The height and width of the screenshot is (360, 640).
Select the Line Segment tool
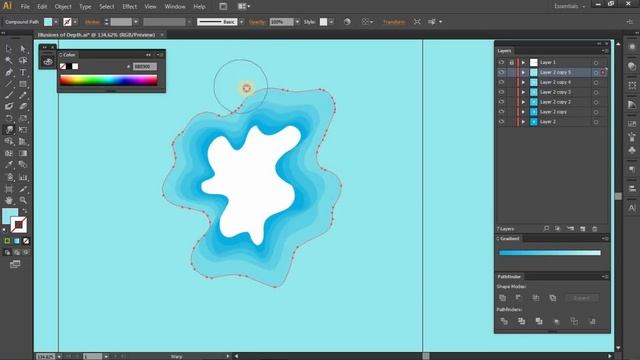pyautogui.click(x=9, y=84)
